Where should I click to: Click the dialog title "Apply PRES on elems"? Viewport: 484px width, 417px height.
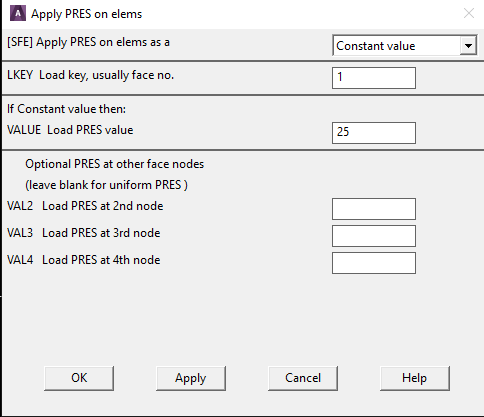pyautogui.click(x=86, y=14)
